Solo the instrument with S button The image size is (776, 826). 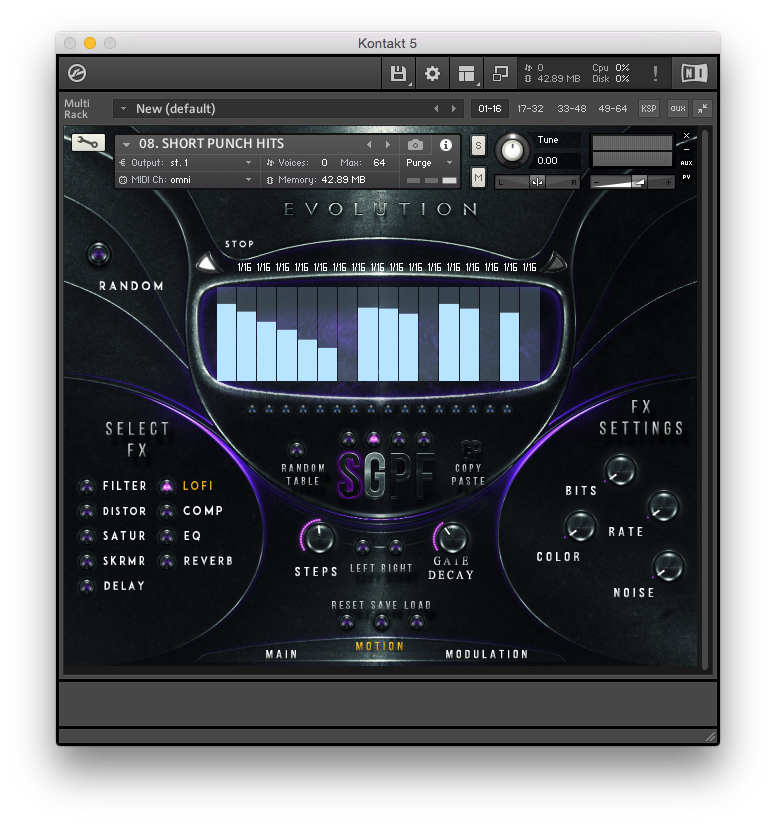478,145
